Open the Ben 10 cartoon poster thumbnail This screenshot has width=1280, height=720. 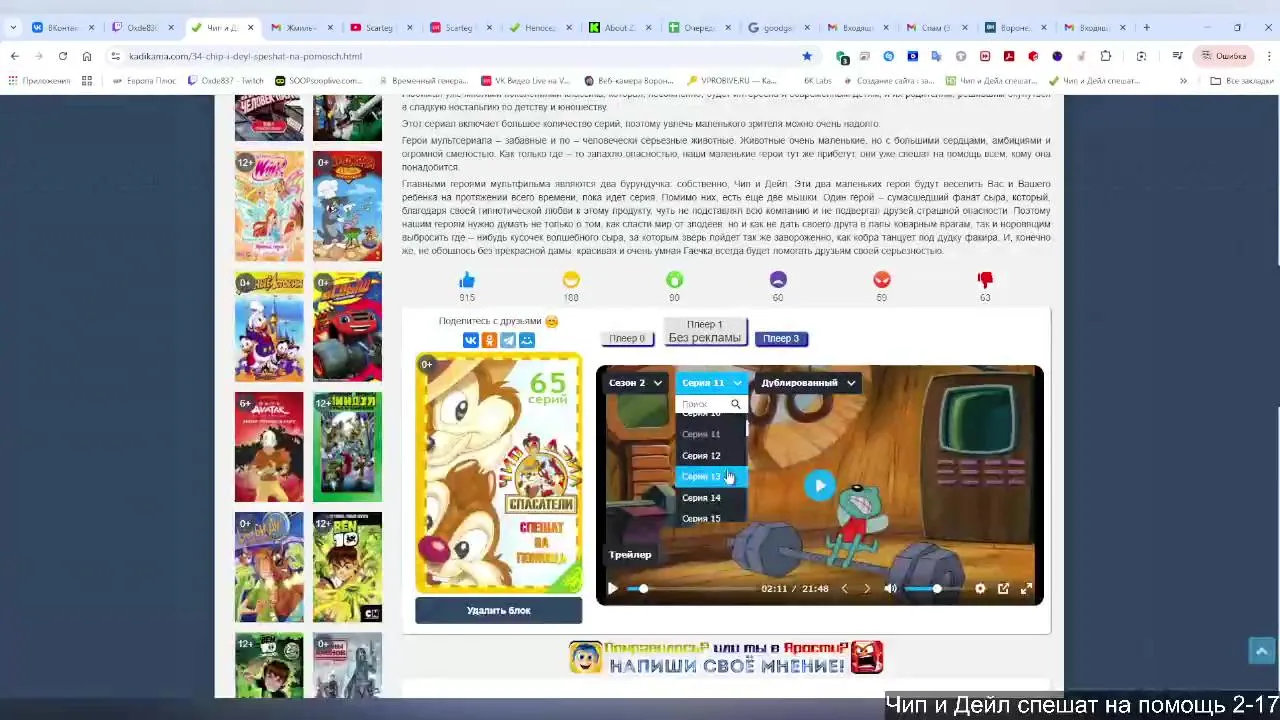coord(347,567)
